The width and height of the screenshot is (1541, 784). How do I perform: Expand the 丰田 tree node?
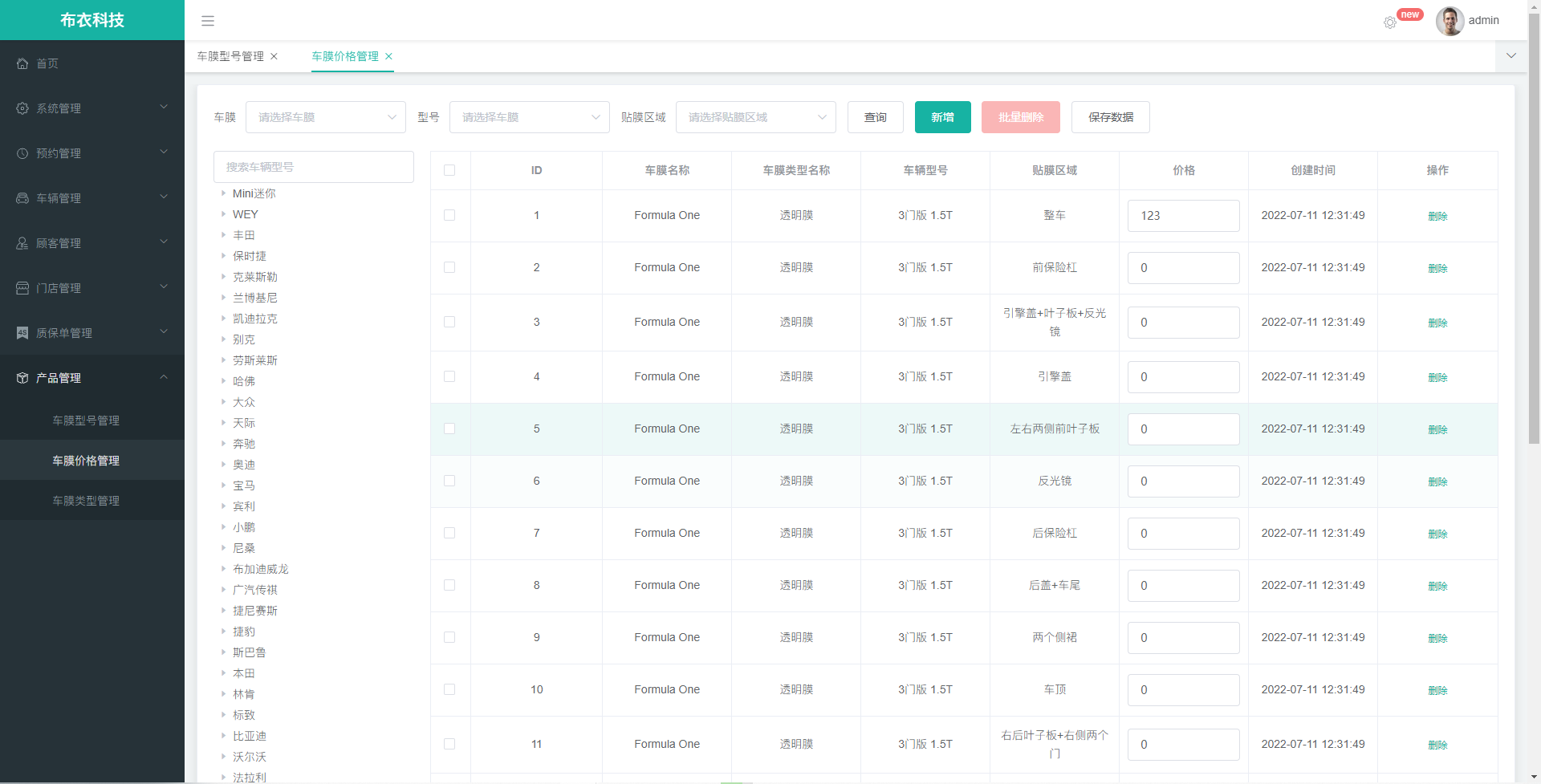click(223, 235)
